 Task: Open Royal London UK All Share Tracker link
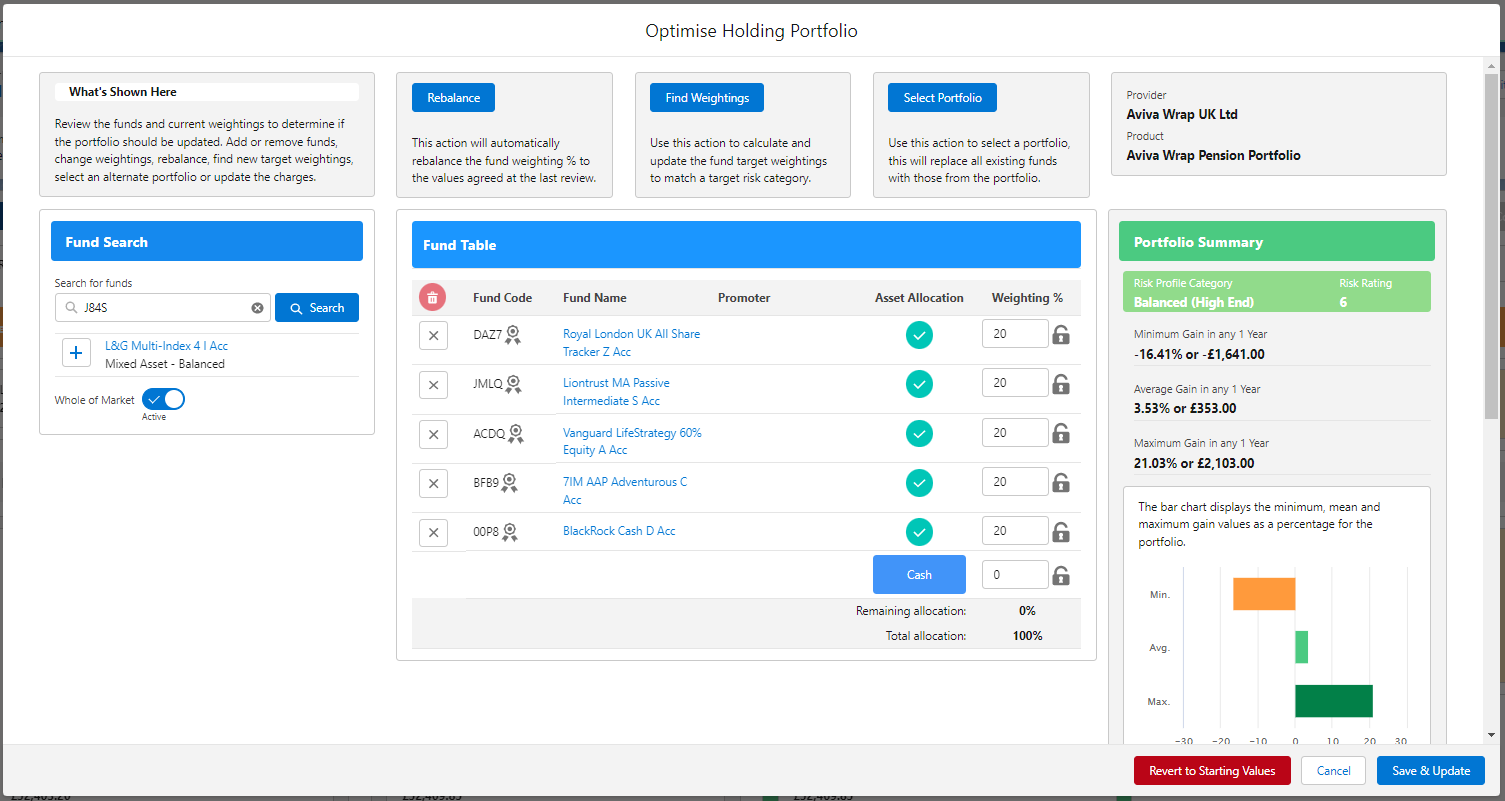click(631, 343)
